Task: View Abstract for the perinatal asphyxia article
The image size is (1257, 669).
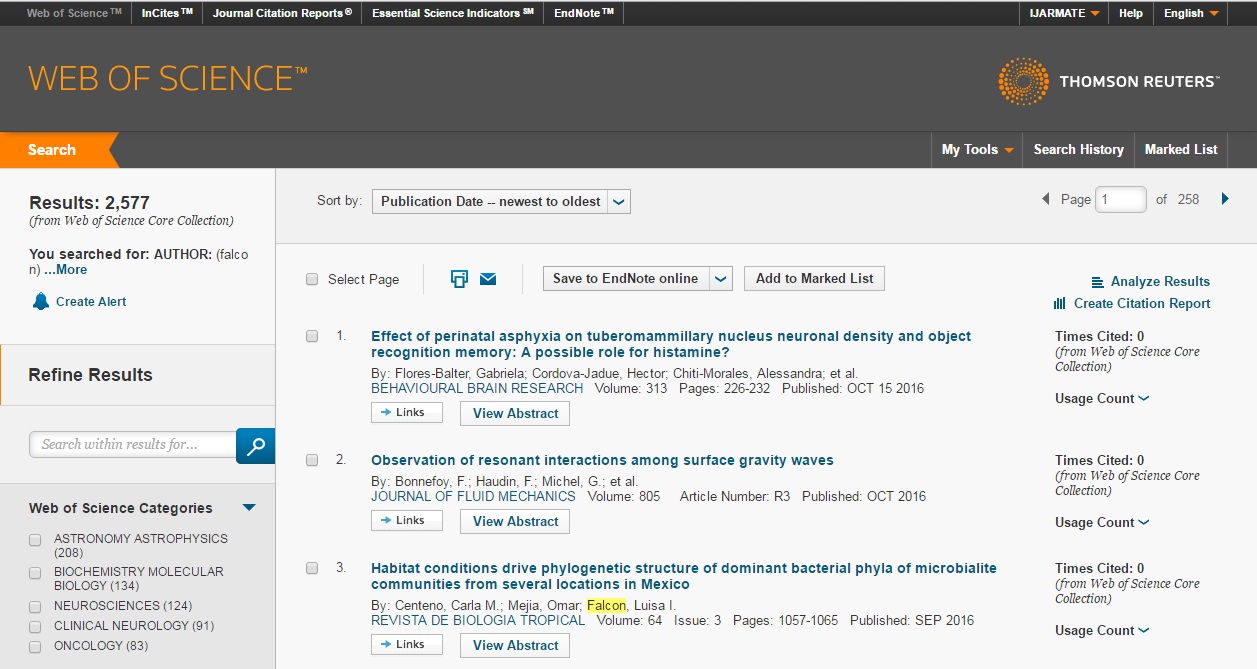Action: [x=515, y=413]
